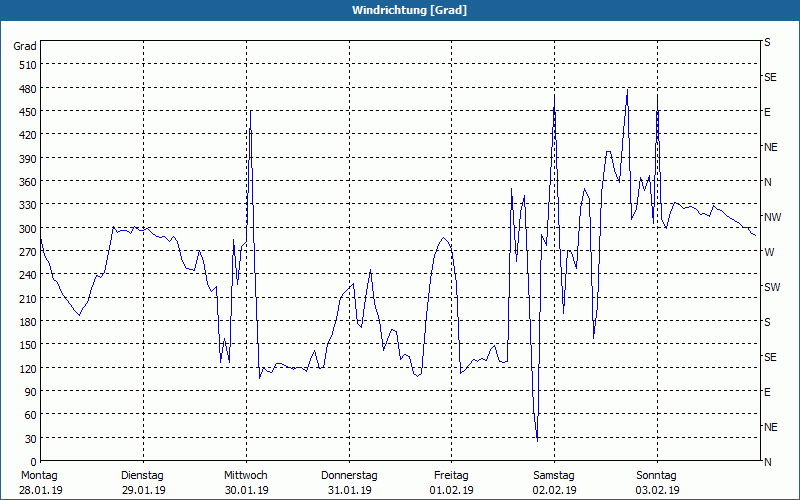Viewport: 800px width, 500px height.
Task: Click the E compass label beside 90
Action: pos(767,392)
